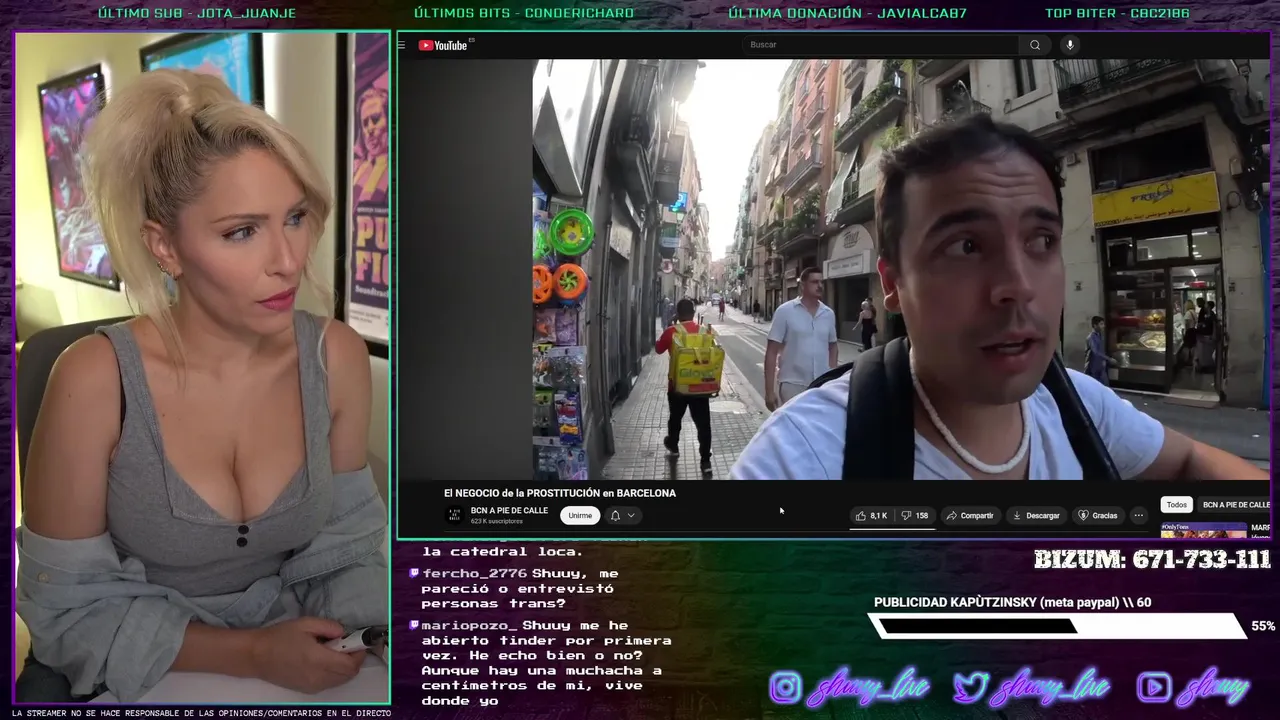Click the ÚLTIMO SUB - JOTA_JUANJE label
Screen dimensions: 1280x720
click(197, 13)
